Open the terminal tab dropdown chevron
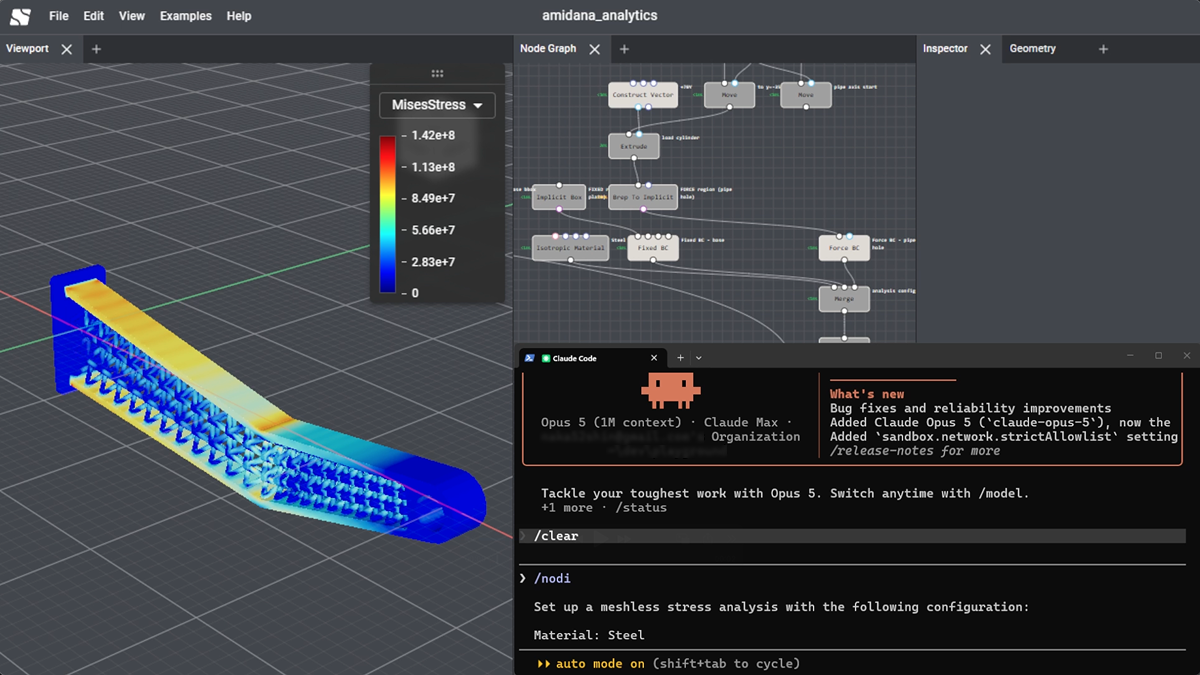Image resolution: width=1200 pixels, height=675 pixels. point(699,358)
